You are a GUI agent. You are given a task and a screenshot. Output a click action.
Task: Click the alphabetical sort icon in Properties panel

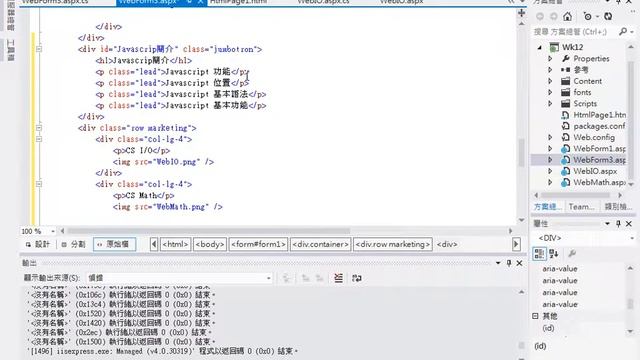[554, 254]
